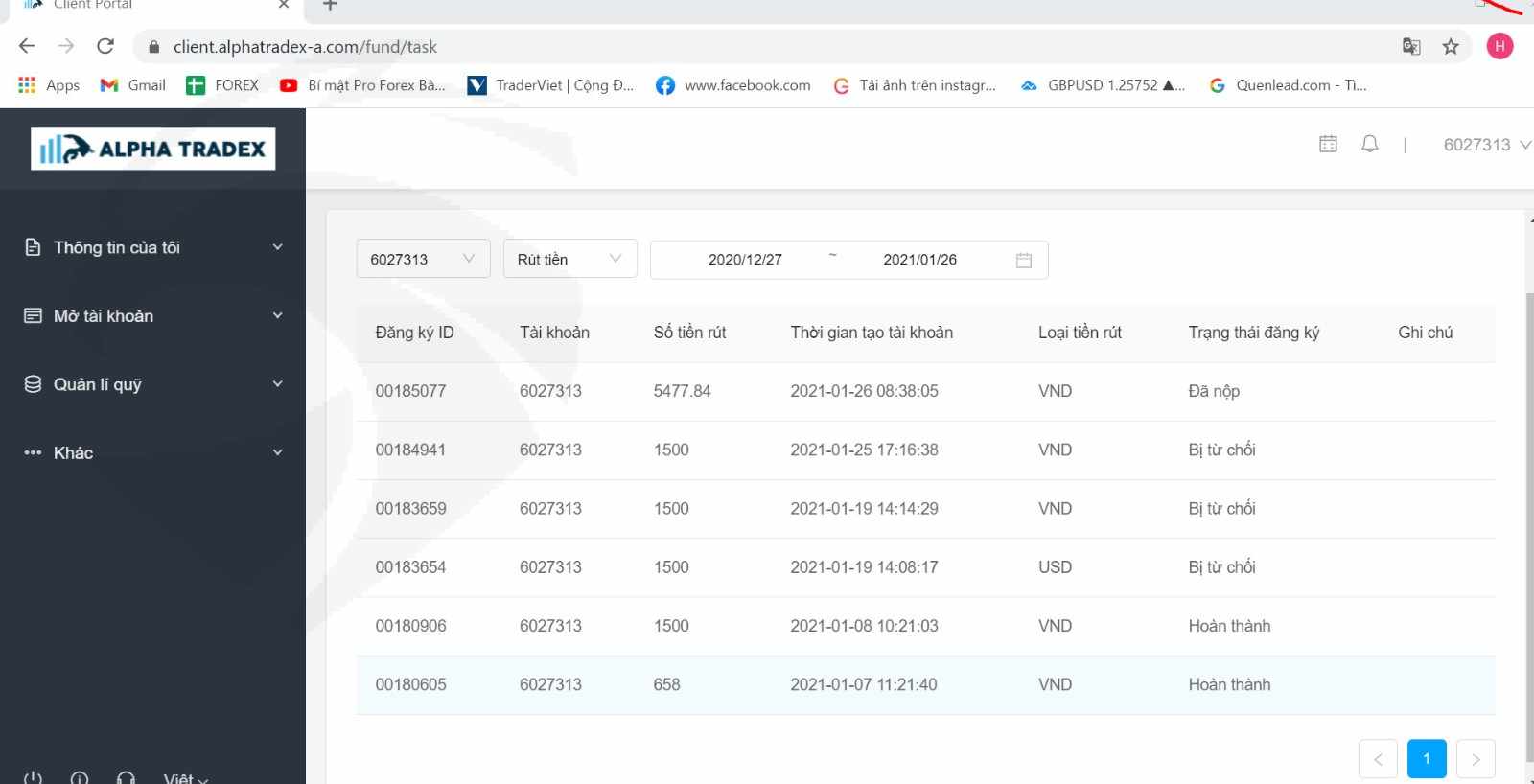Click the calendar icon in the header
The image size is (1534, 784).
[x=1328, y=144]
